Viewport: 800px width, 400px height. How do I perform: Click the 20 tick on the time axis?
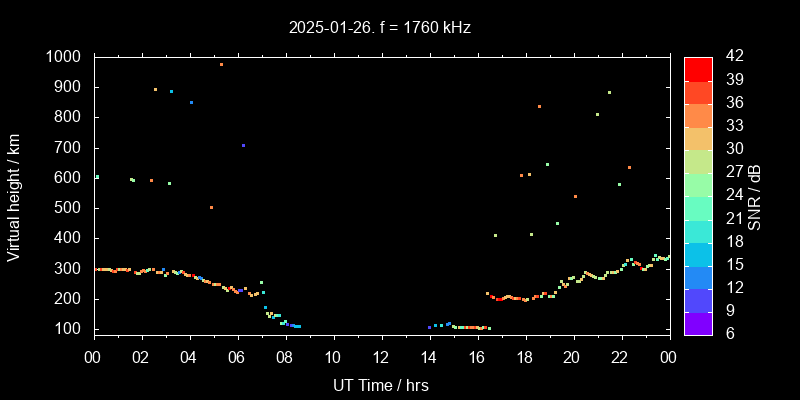pos(572,357)
